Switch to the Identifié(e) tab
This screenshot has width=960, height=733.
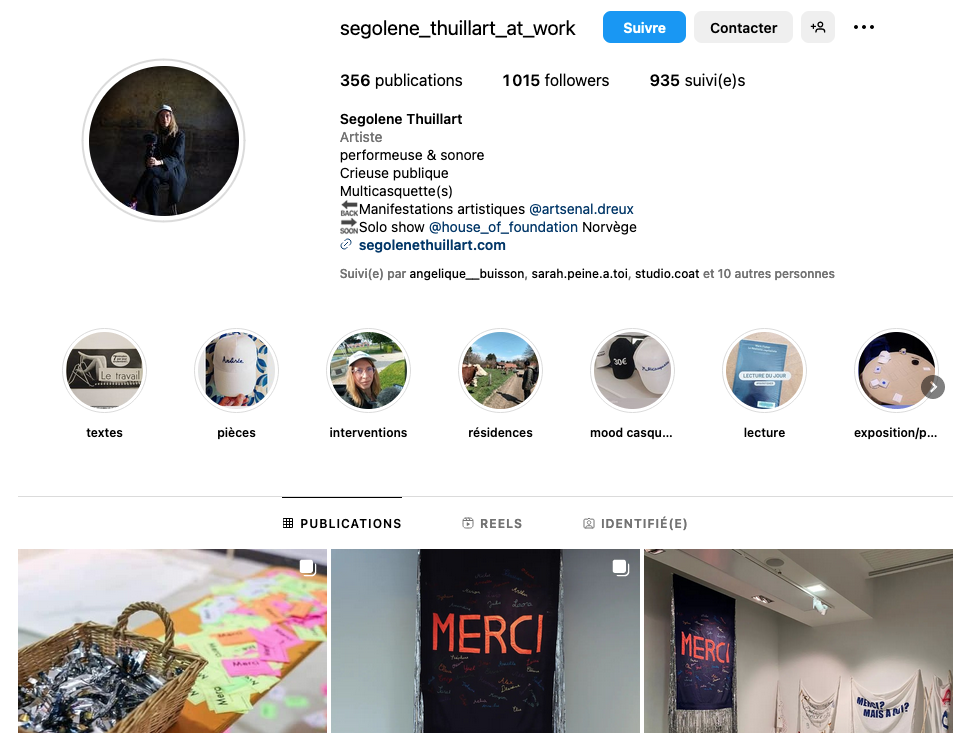pos(635,524)
